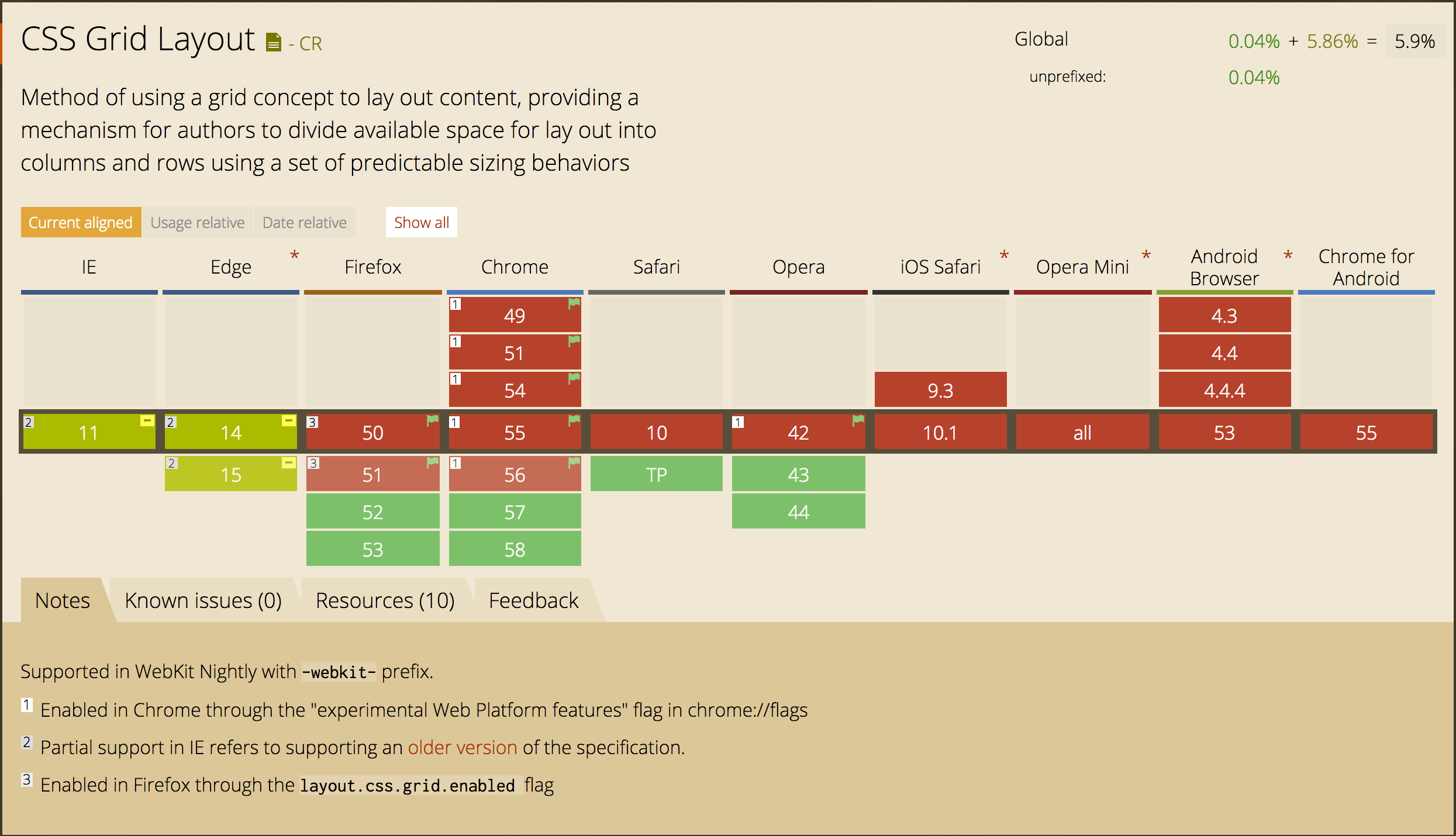Select the Current aligned view
Screen dimensions: 1456x836
click(81, 222)
